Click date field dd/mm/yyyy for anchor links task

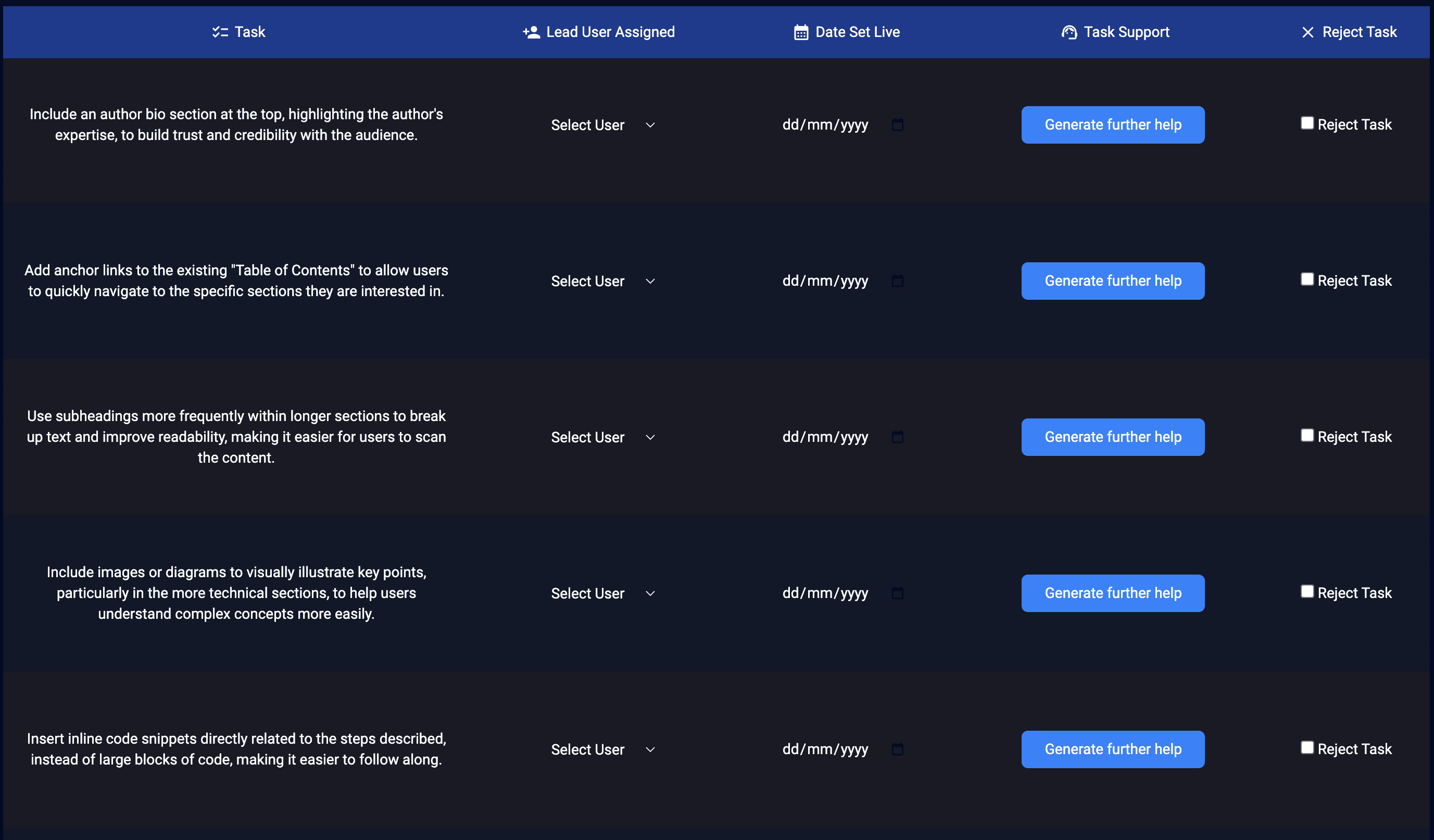tap(825, 281)
